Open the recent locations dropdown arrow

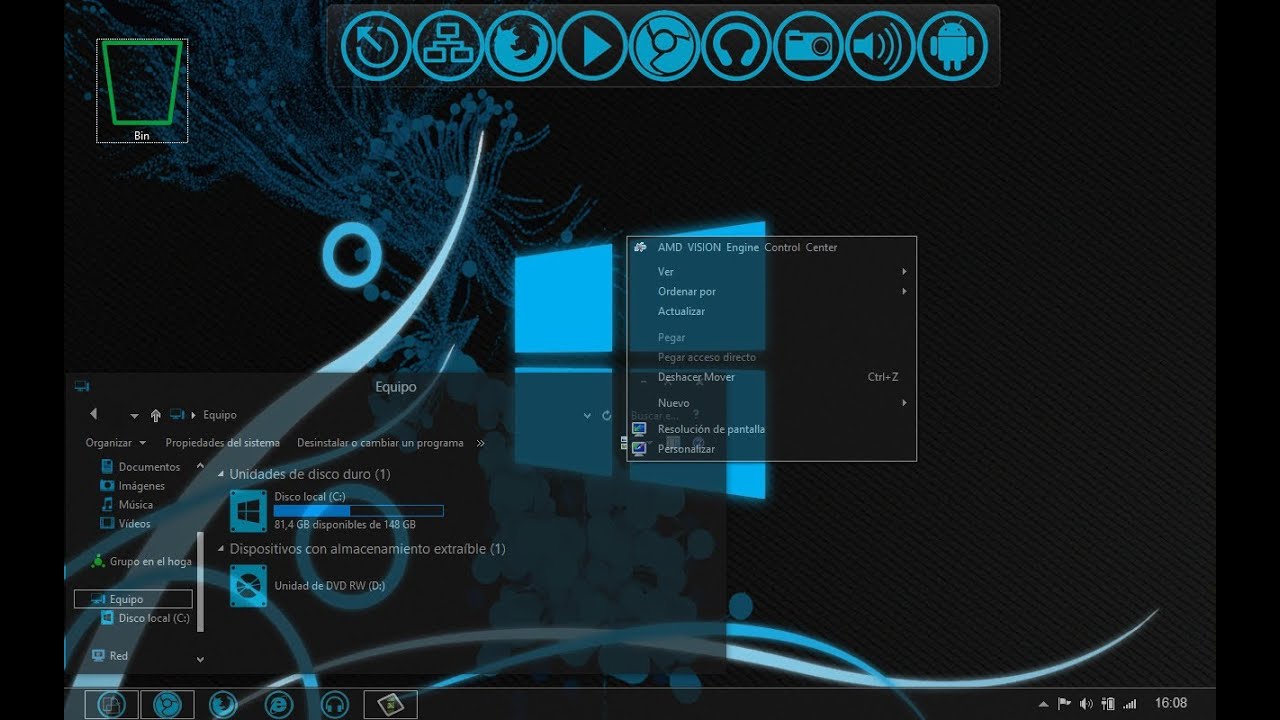point(134,416)
